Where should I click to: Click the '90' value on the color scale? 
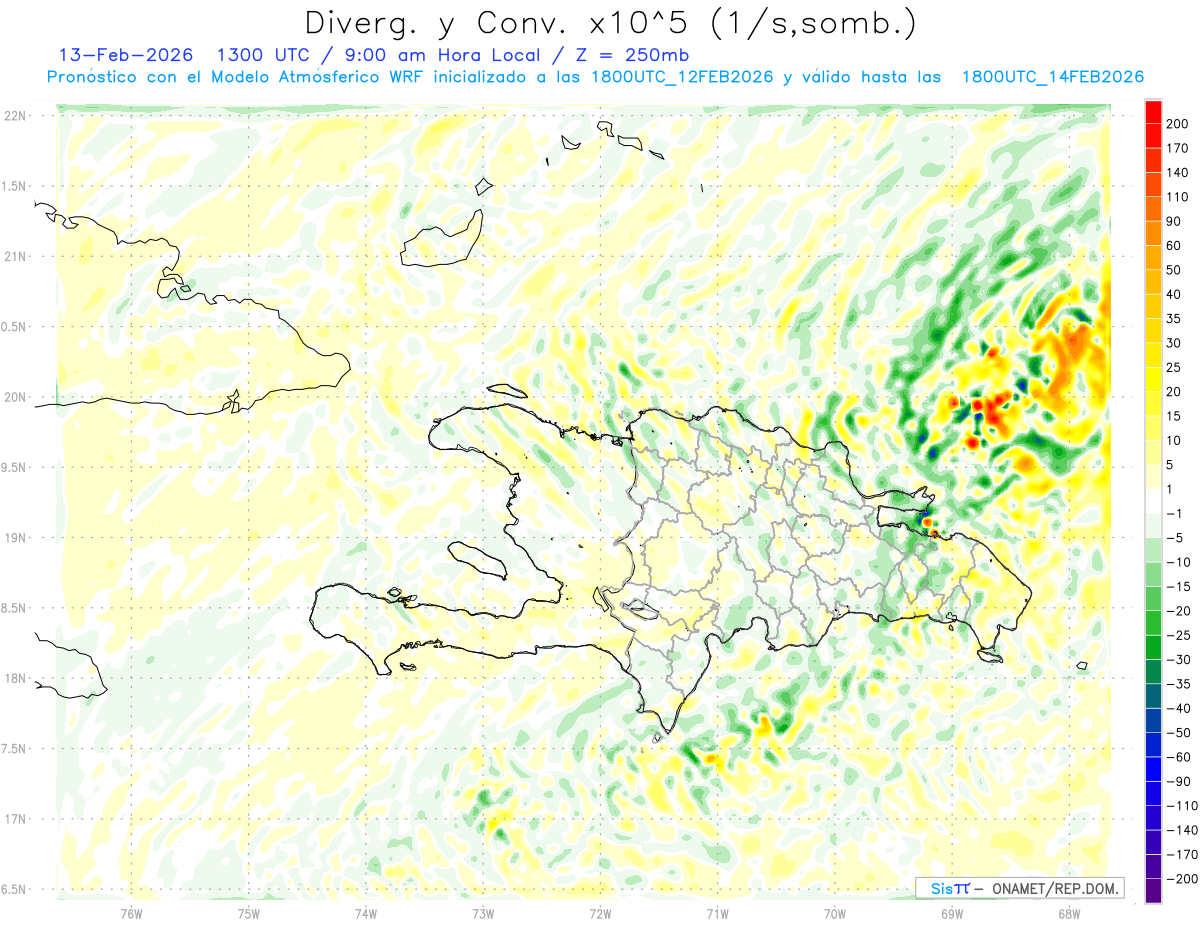tap(1174, 221)
